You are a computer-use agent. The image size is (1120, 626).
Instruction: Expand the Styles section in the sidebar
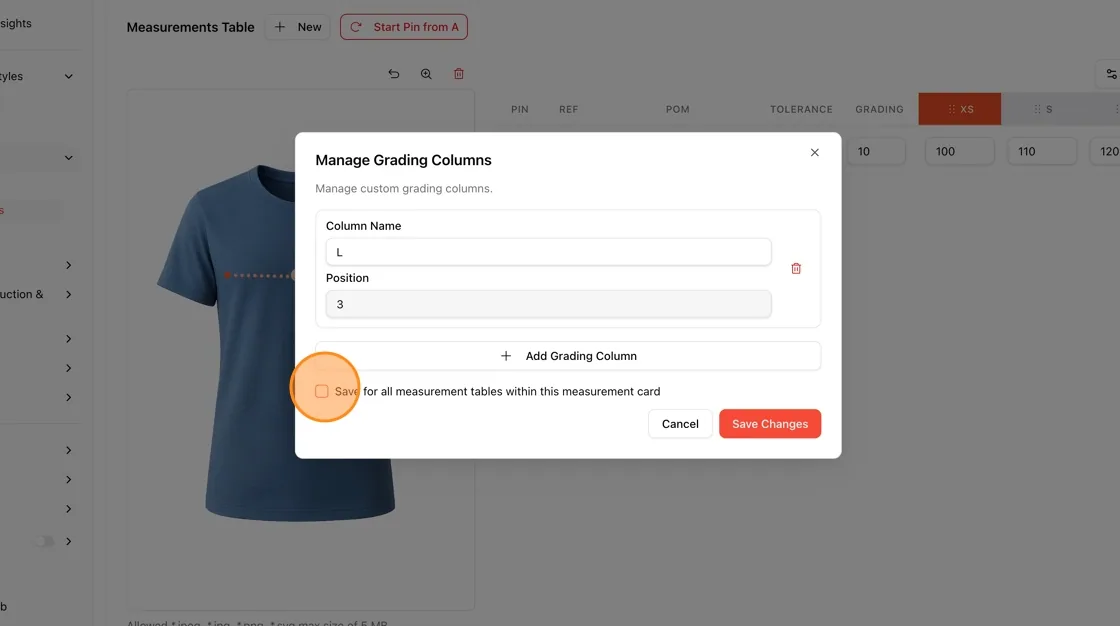(x=69, y=76)
